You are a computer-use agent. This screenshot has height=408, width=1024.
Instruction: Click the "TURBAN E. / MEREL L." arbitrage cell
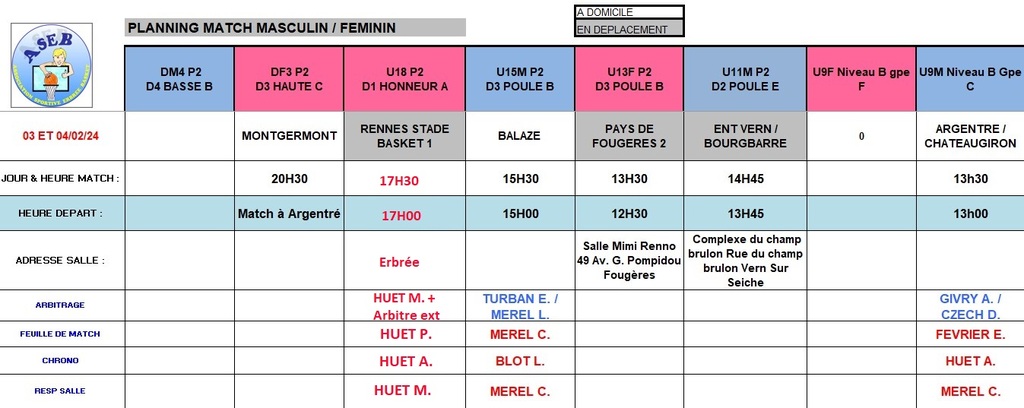tap(520, 306)
